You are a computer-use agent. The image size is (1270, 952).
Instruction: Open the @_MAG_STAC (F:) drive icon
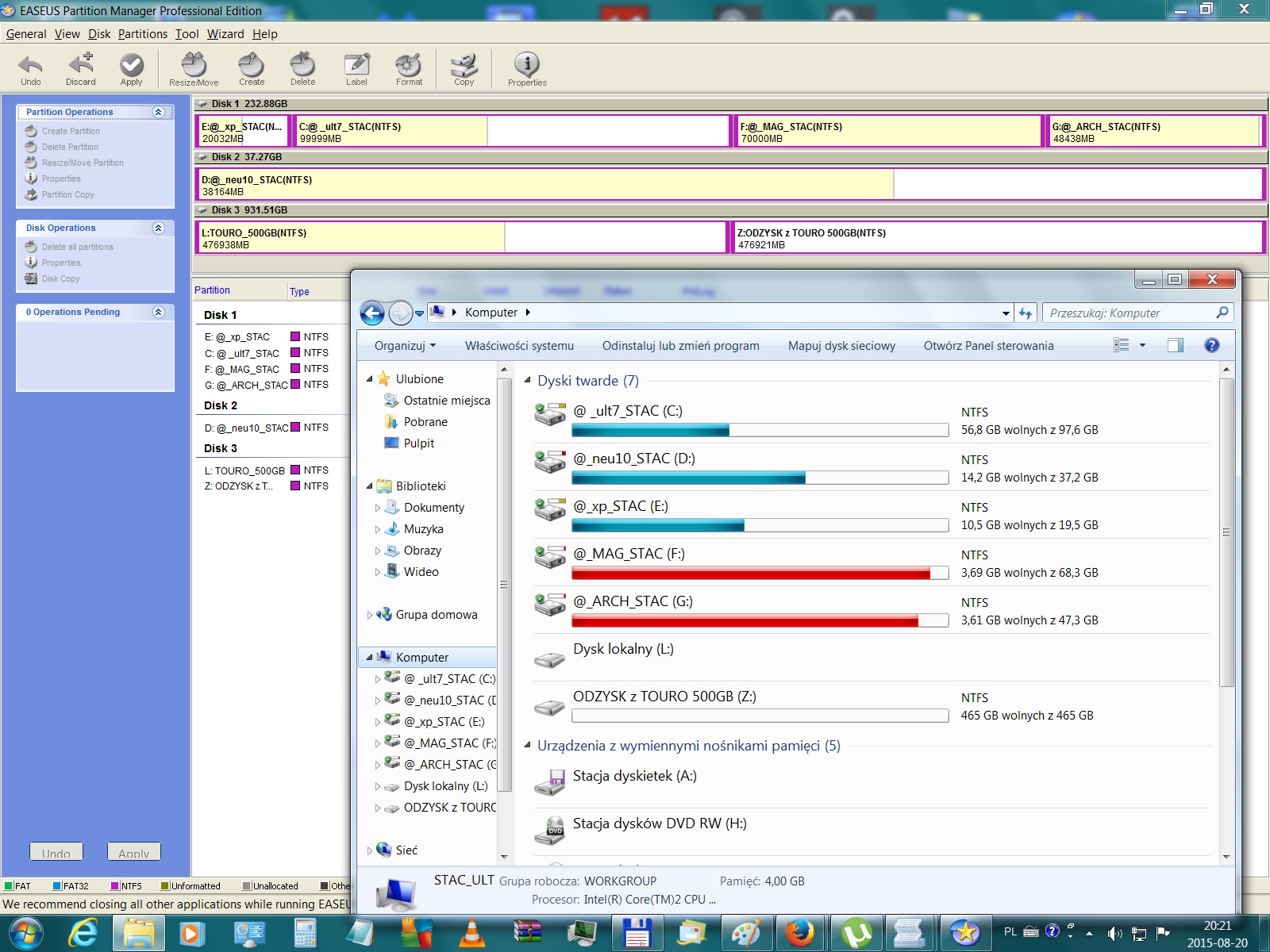click(549, 557)
